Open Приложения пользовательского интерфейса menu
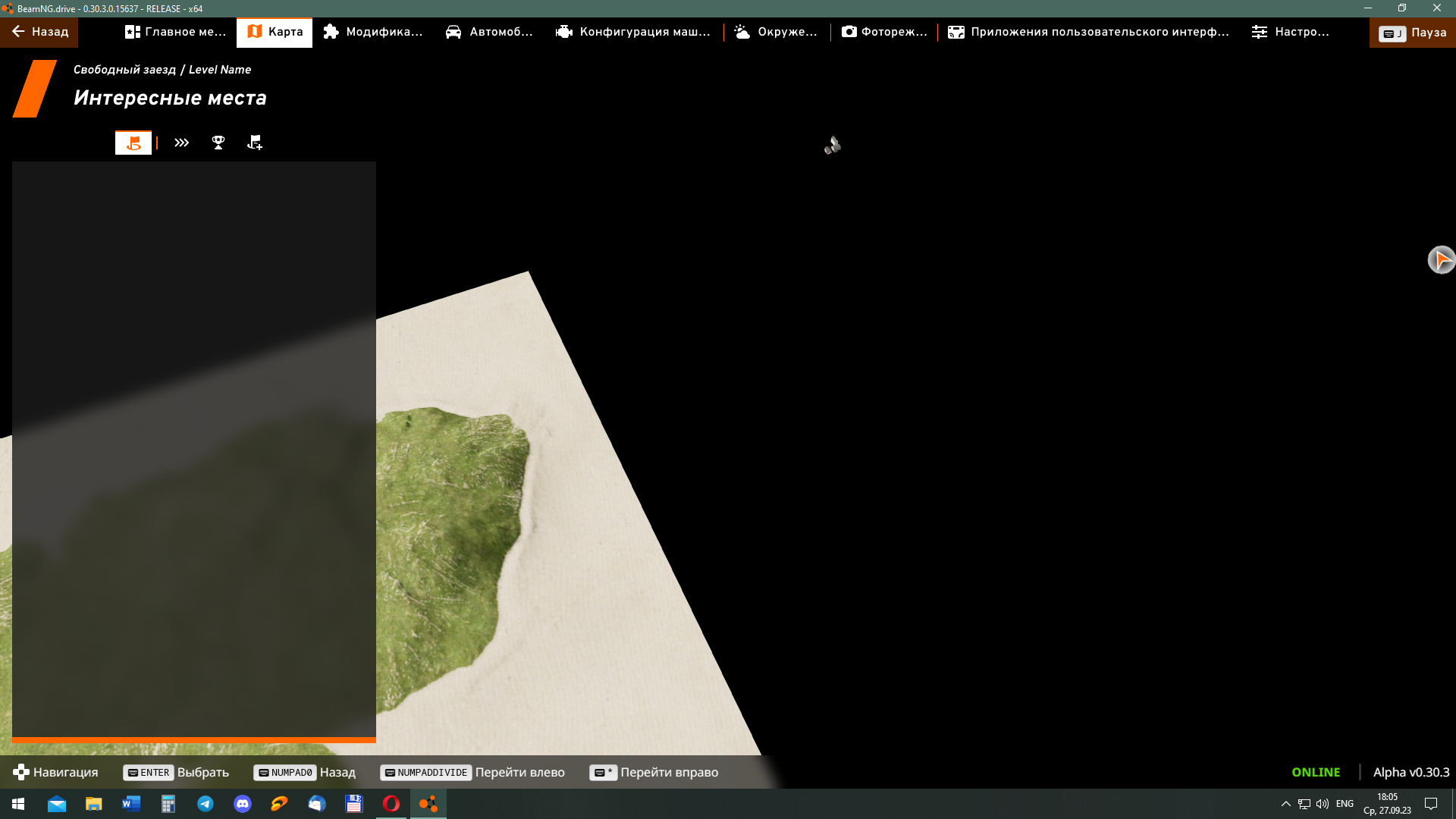The image size is (1456, 819). 1088,32
